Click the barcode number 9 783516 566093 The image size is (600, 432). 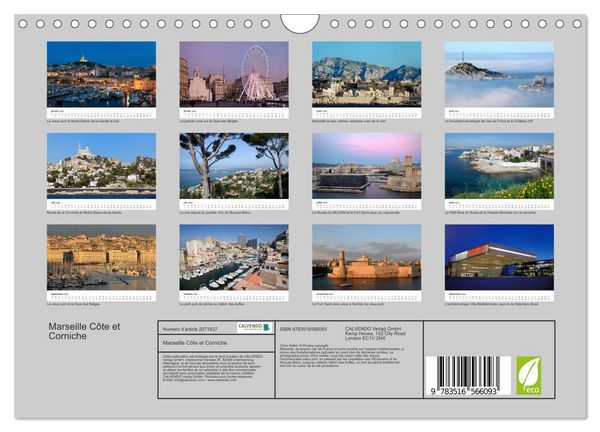[x=463, y=391]
